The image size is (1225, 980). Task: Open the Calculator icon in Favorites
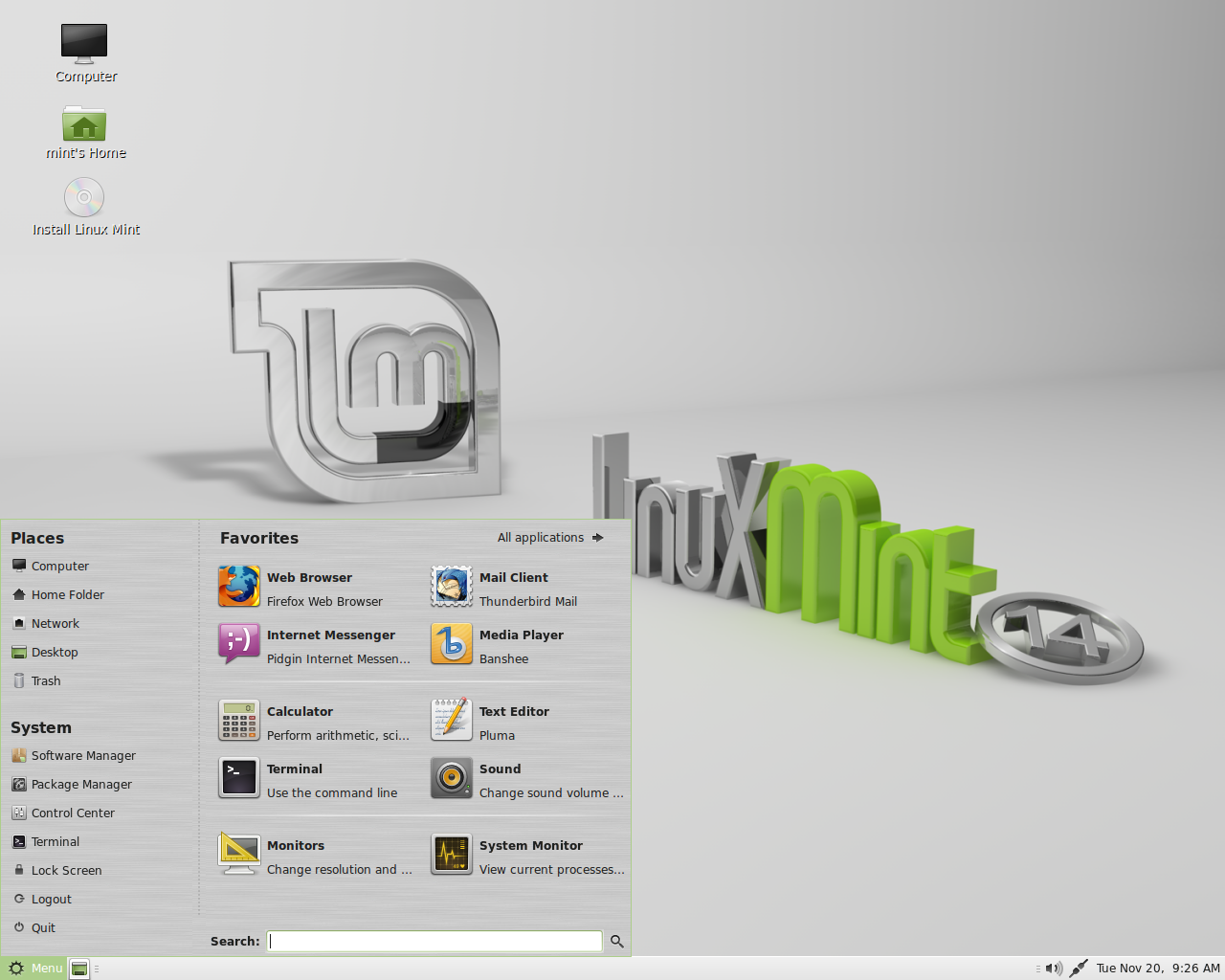click(239, 721)
